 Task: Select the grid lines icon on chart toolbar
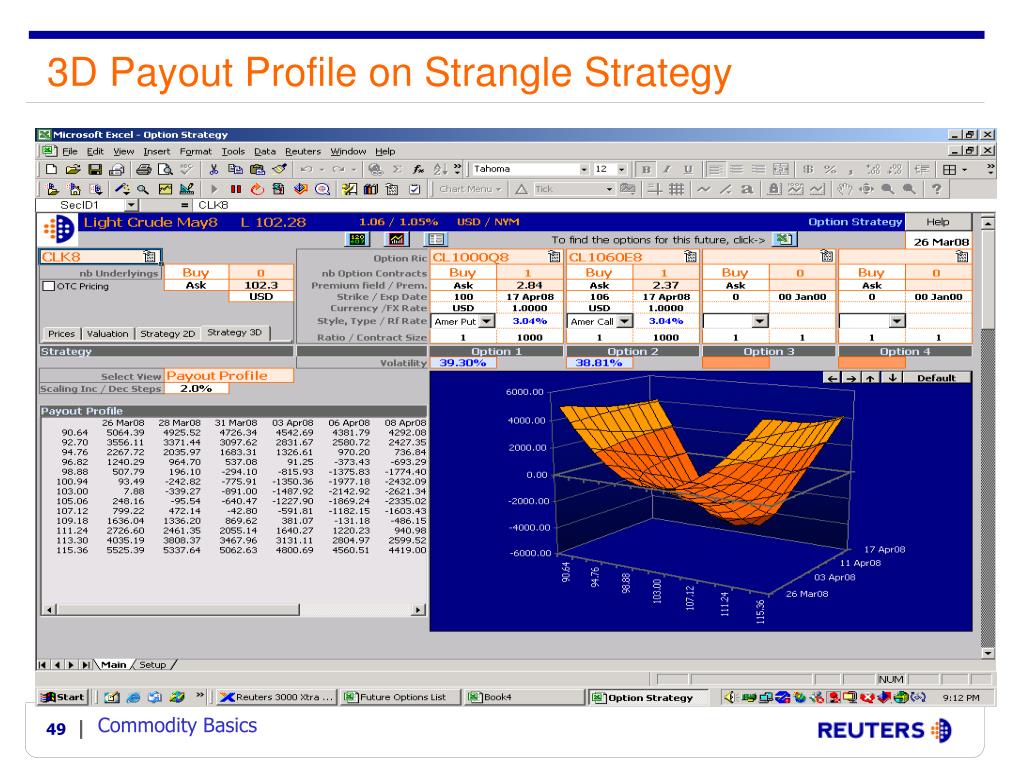(x=677, y=189)
